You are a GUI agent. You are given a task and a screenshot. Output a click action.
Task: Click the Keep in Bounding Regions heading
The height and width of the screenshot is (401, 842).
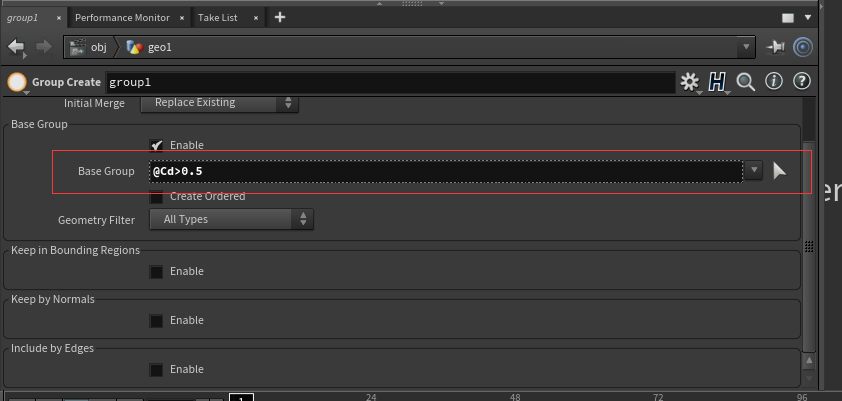point(76,250)
